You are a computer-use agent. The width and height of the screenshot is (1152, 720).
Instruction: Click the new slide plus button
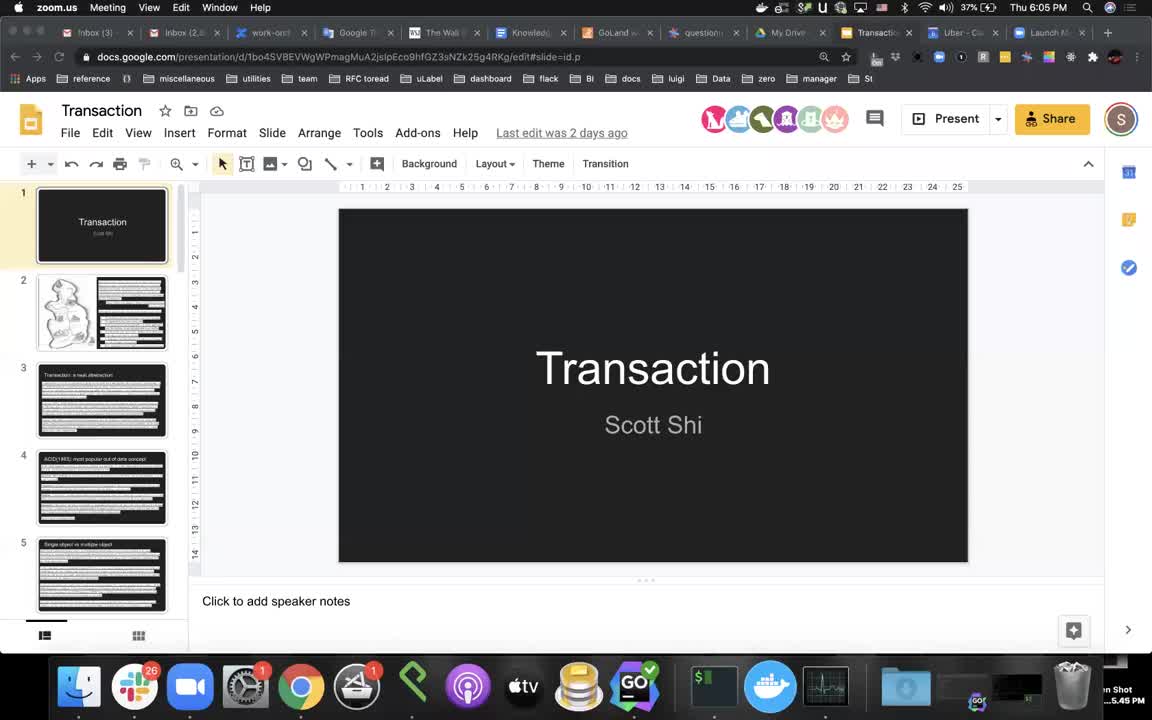[x=32, y=164]
